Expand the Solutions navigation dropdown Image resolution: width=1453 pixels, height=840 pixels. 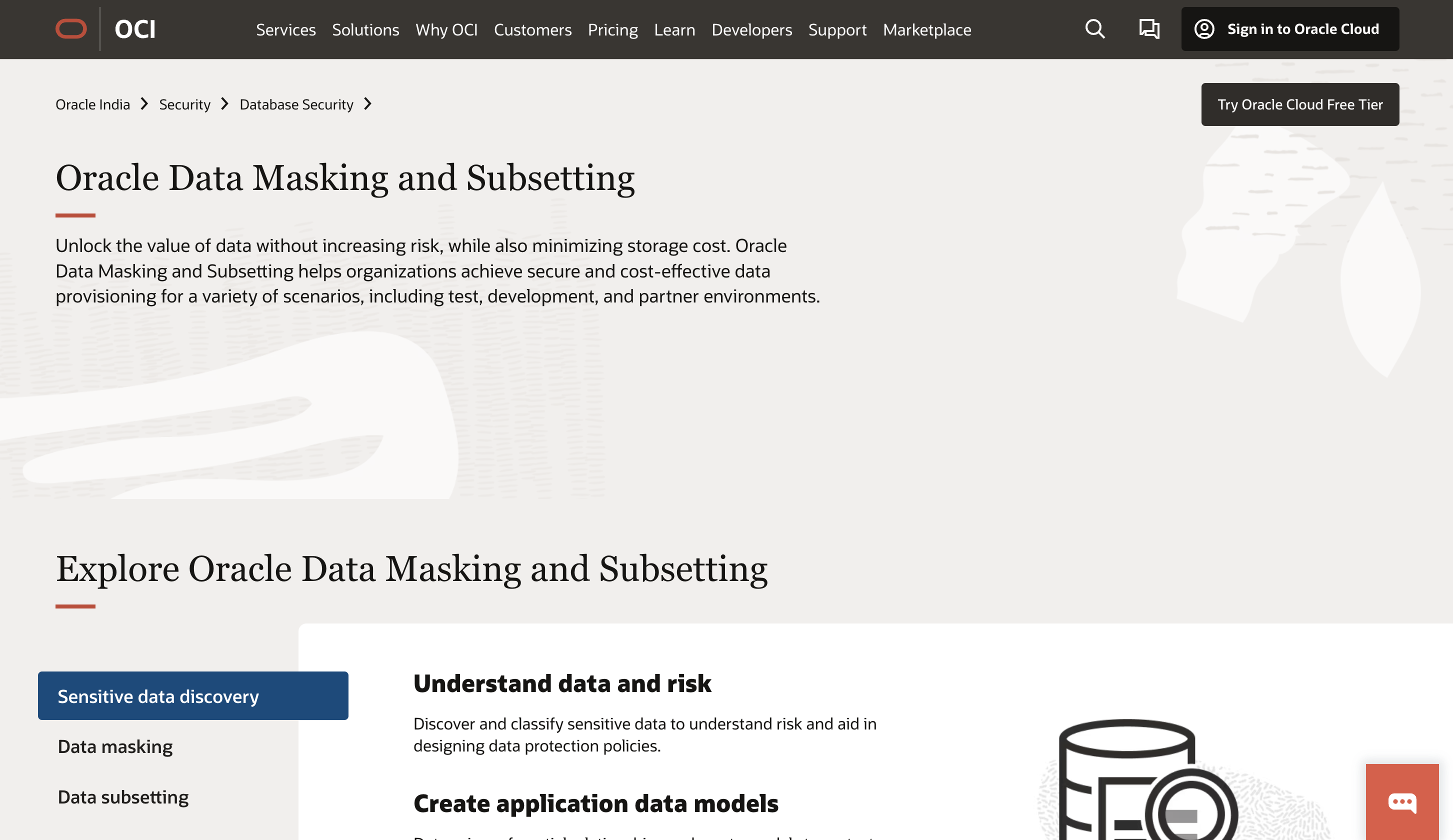click(x=365, y=29)
